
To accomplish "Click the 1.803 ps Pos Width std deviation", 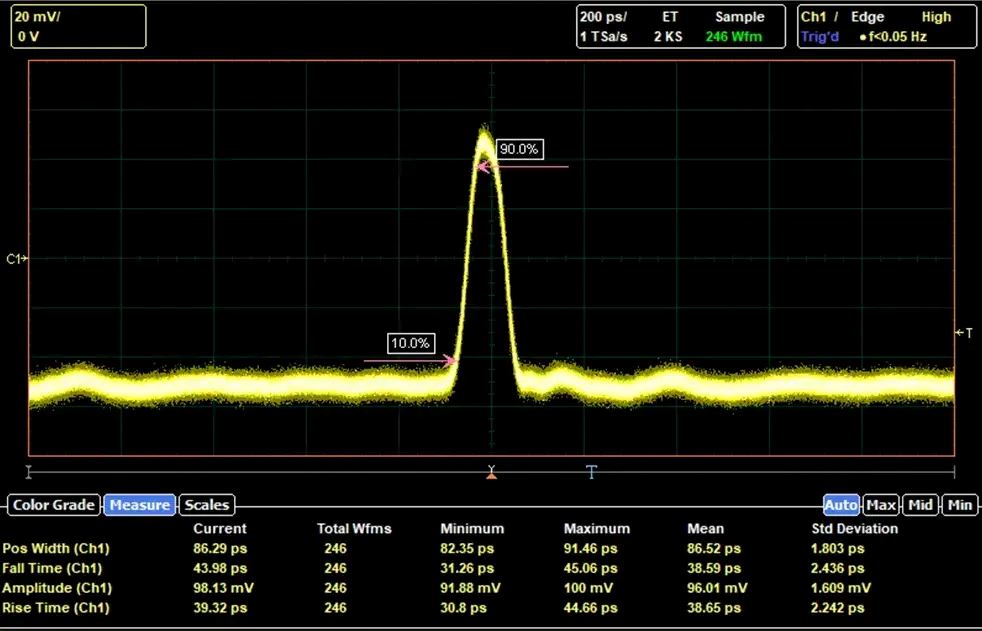I will (x=837, y=548).
